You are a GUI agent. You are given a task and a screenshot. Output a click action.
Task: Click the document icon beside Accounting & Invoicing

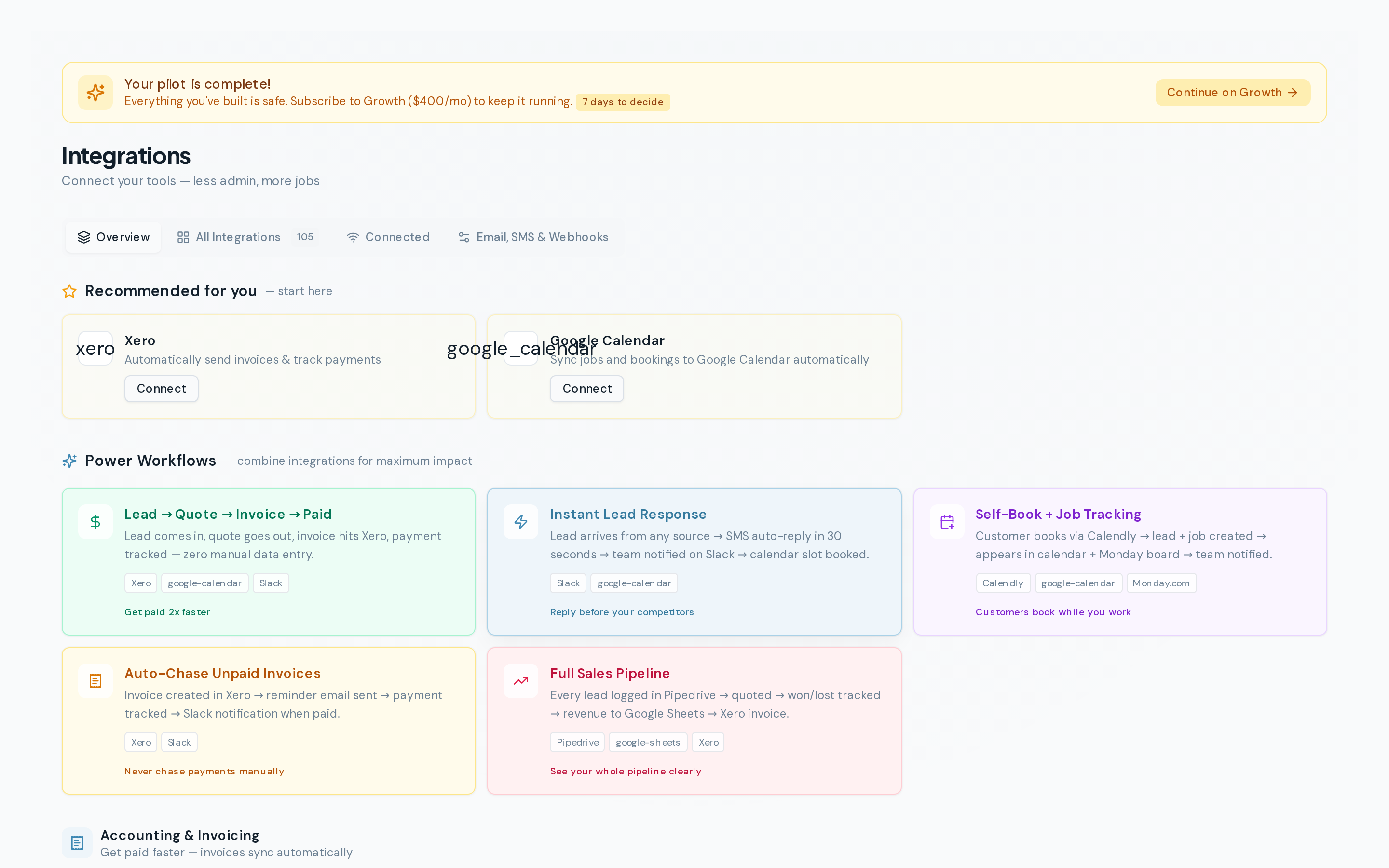77,843
